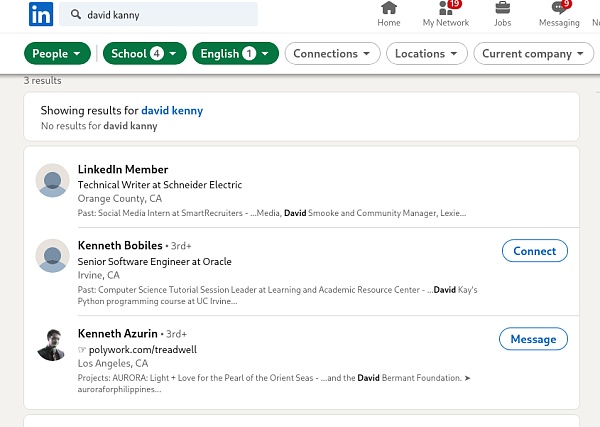
Task: Click Past: Computer Science Tutorial snippet
Action: [x=277, y=295]
